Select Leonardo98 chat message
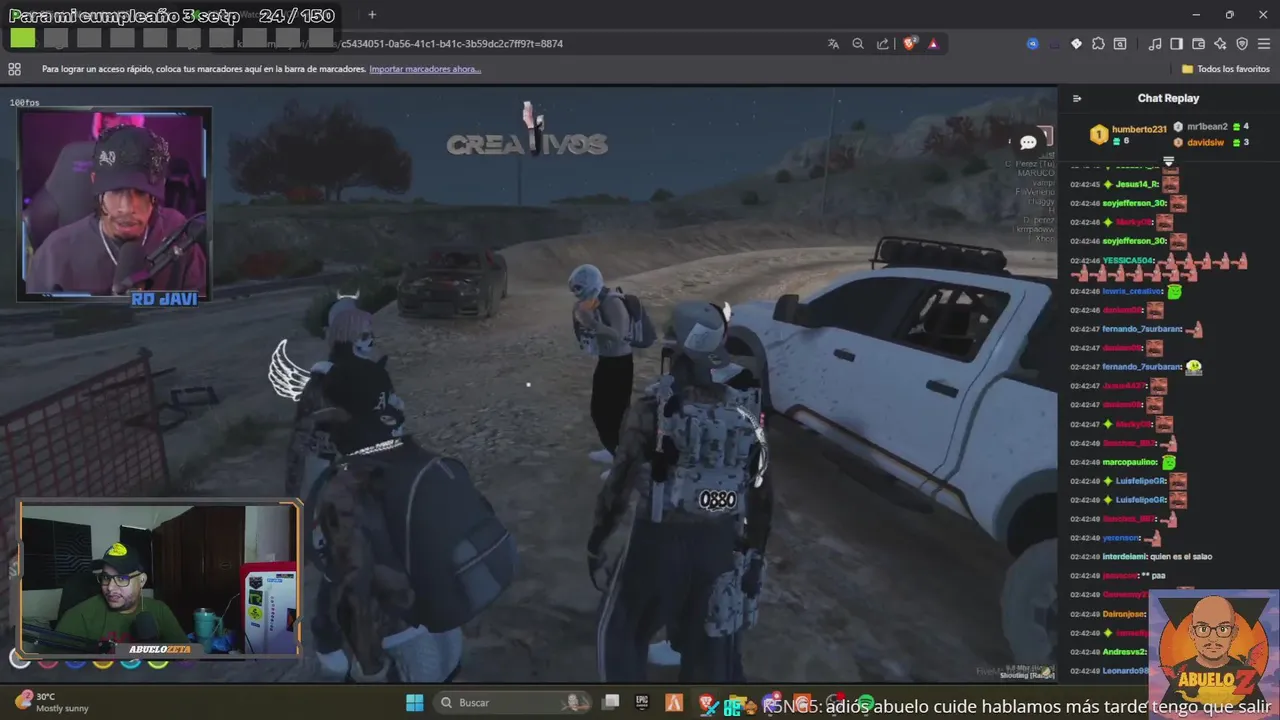The height and width of the screenshot is (720, 1280). [x=1108, y=671]
